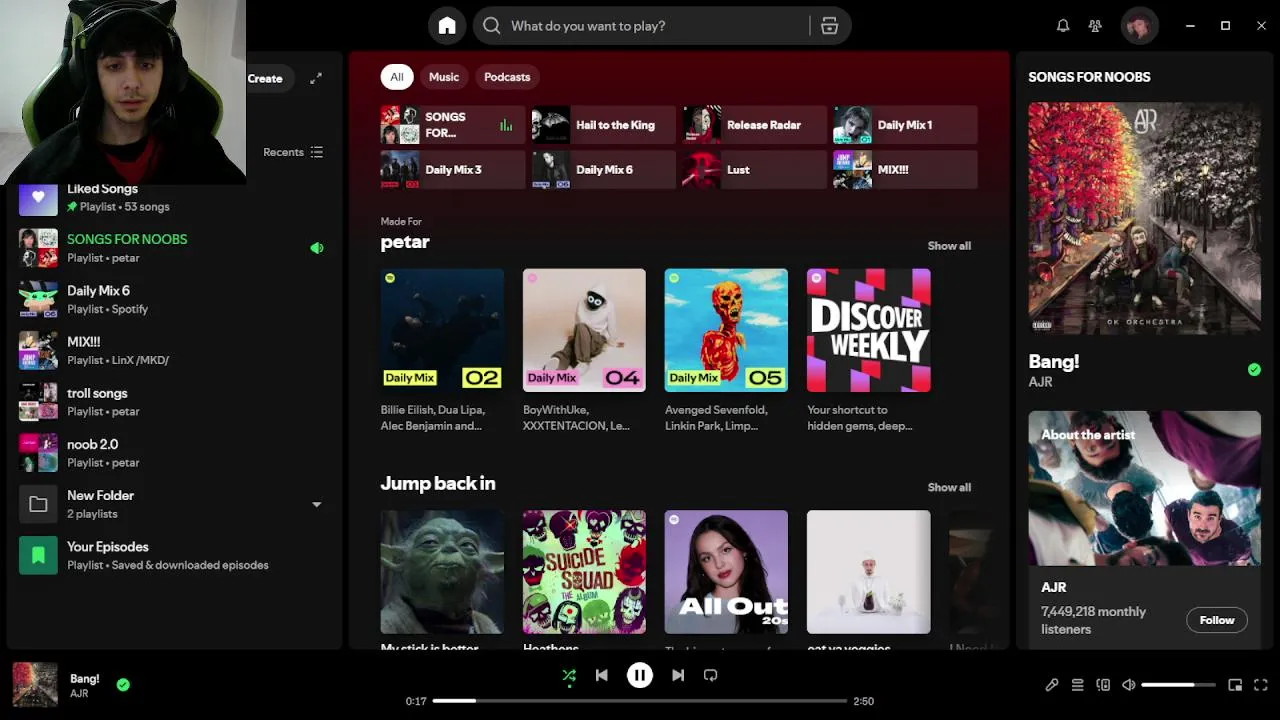Viewport: 1280px width, 720px height.
Task: Open the Lust shortcut tile
Action: point(754,170)
